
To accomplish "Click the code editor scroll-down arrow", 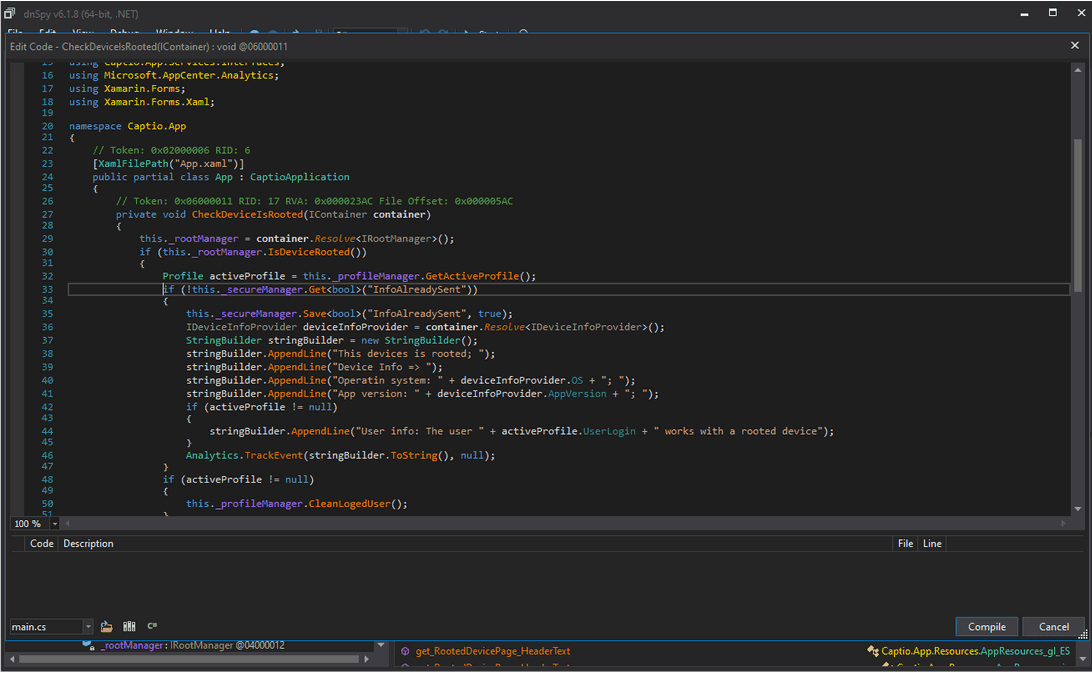I will [1077, 509].
